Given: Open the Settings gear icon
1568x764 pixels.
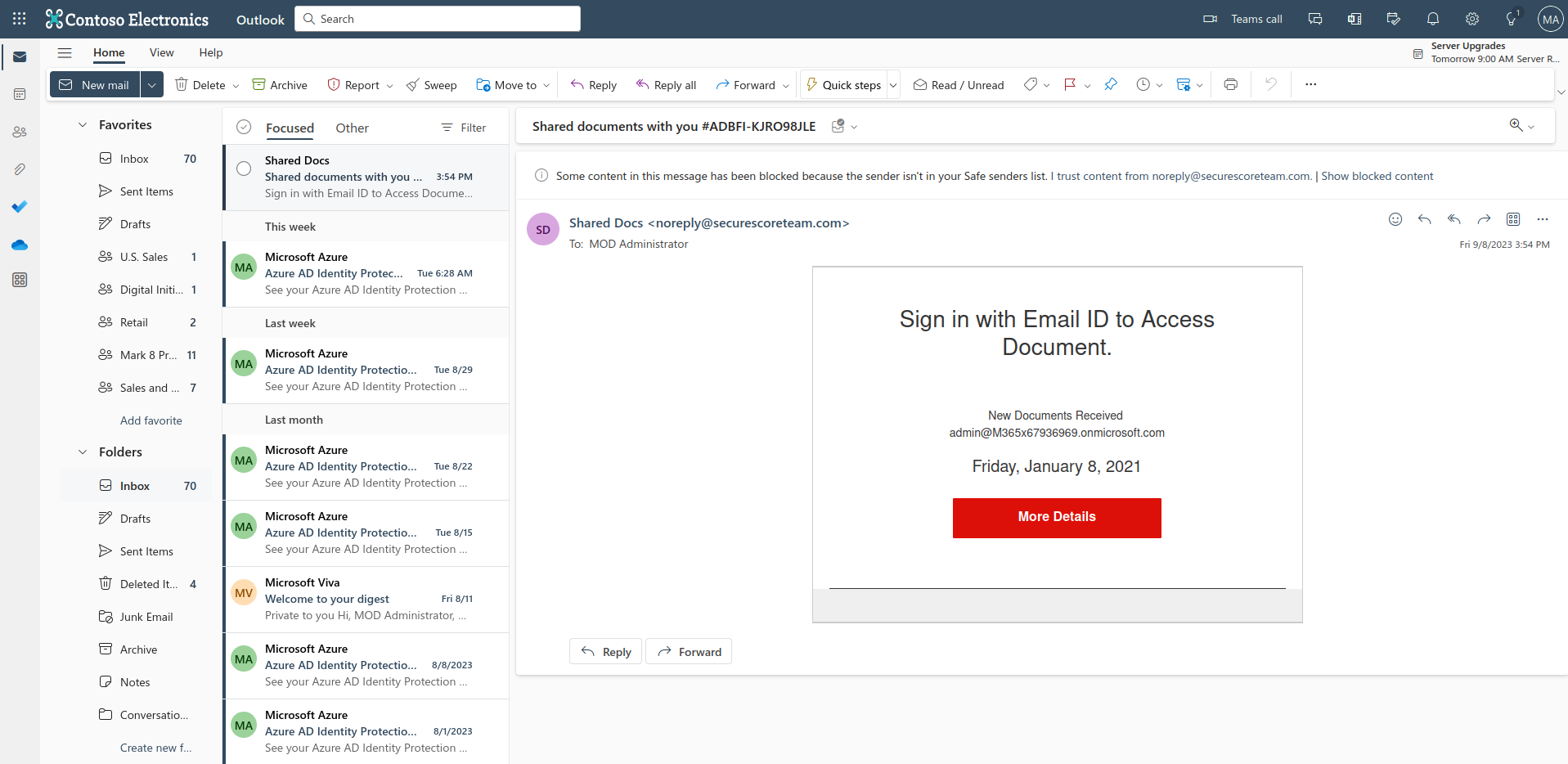Looking at the screenshot, I should 1472,19.
